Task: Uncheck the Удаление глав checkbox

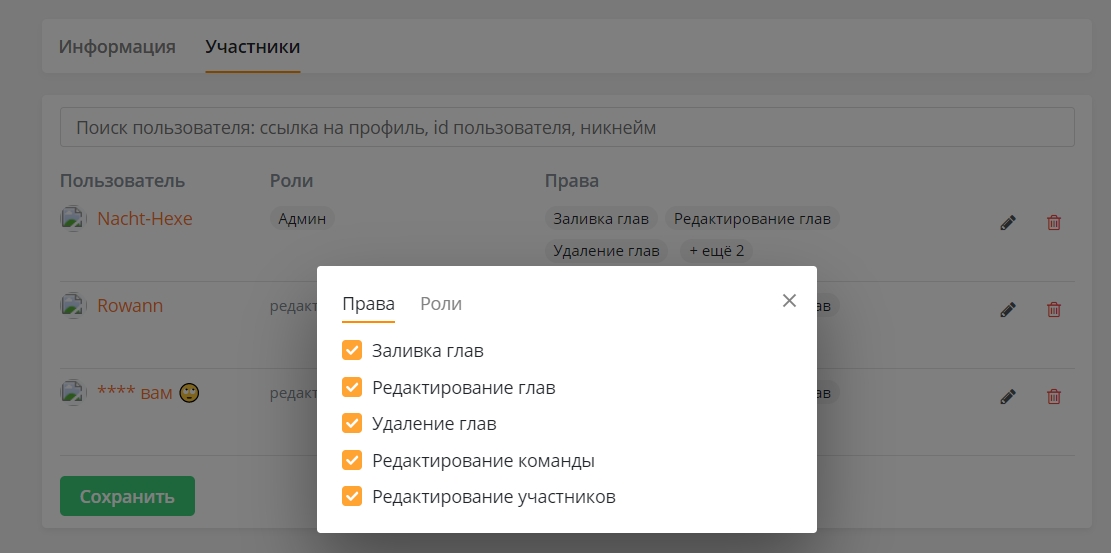Action: pyautogui.click(x=352, y=423)
